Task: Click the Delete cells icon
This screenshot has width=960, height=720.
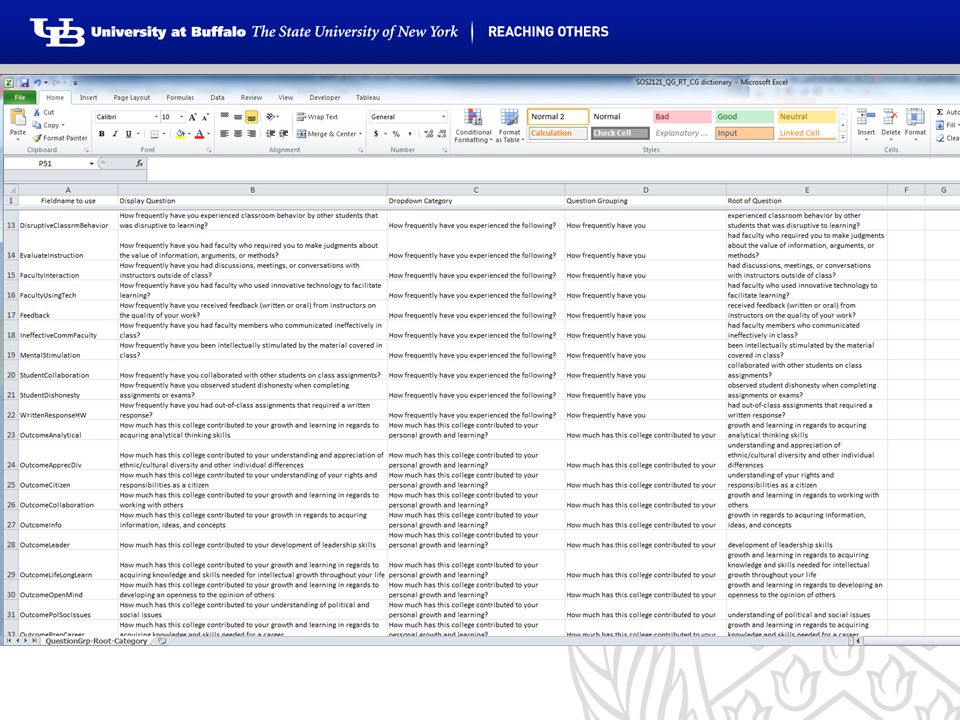Action: [891, 117]
